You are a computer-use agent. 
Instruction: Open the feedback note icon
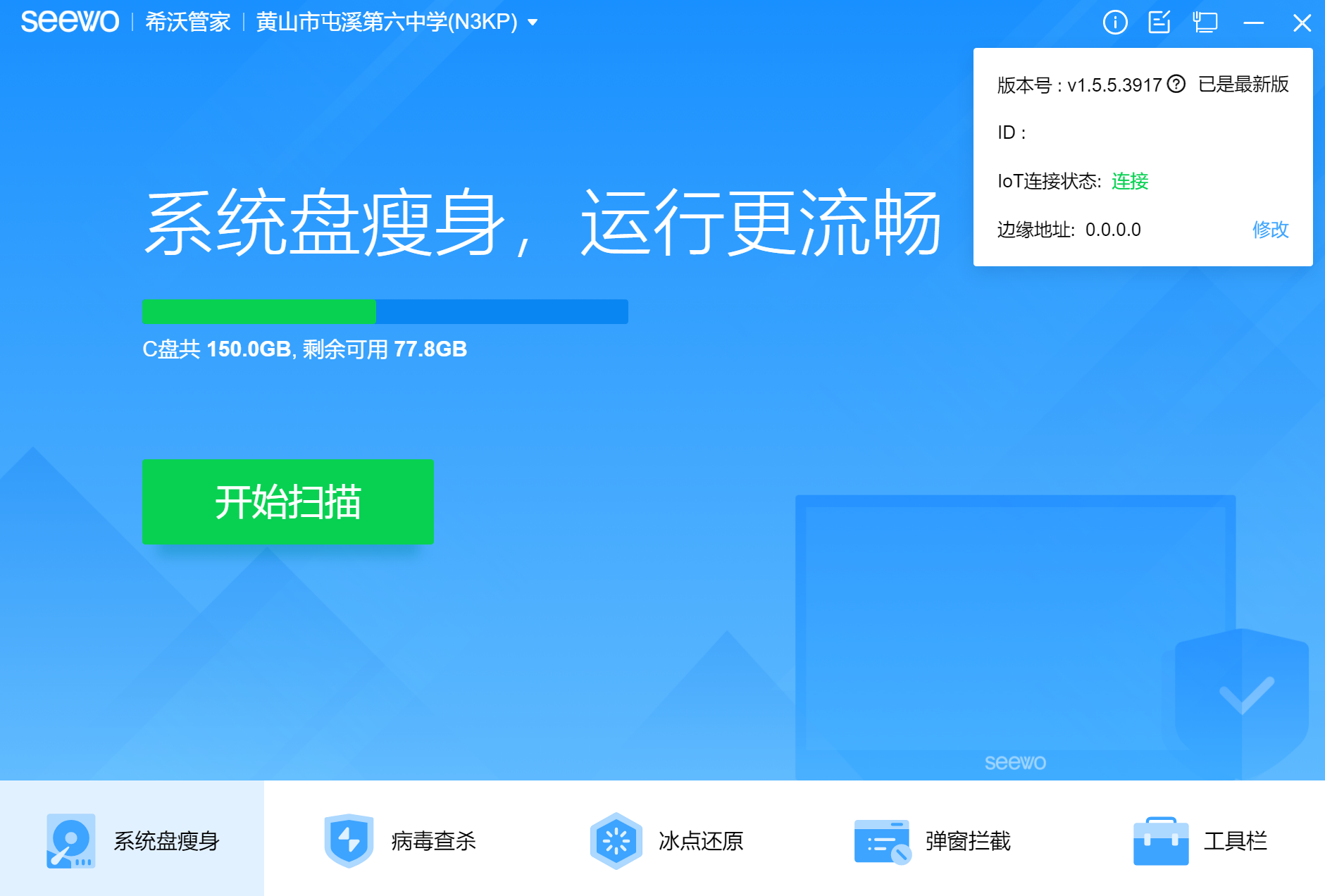tap(1159, 23)
